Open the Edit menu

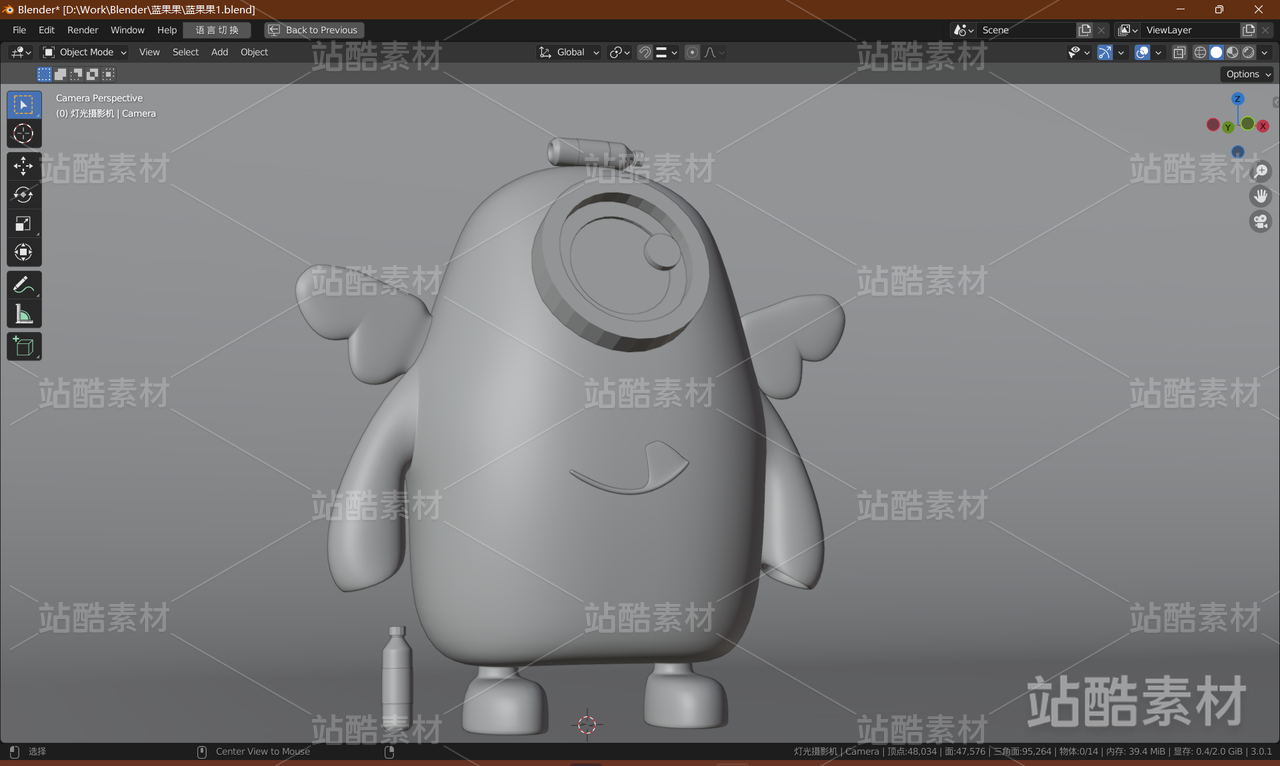[47, 30]
